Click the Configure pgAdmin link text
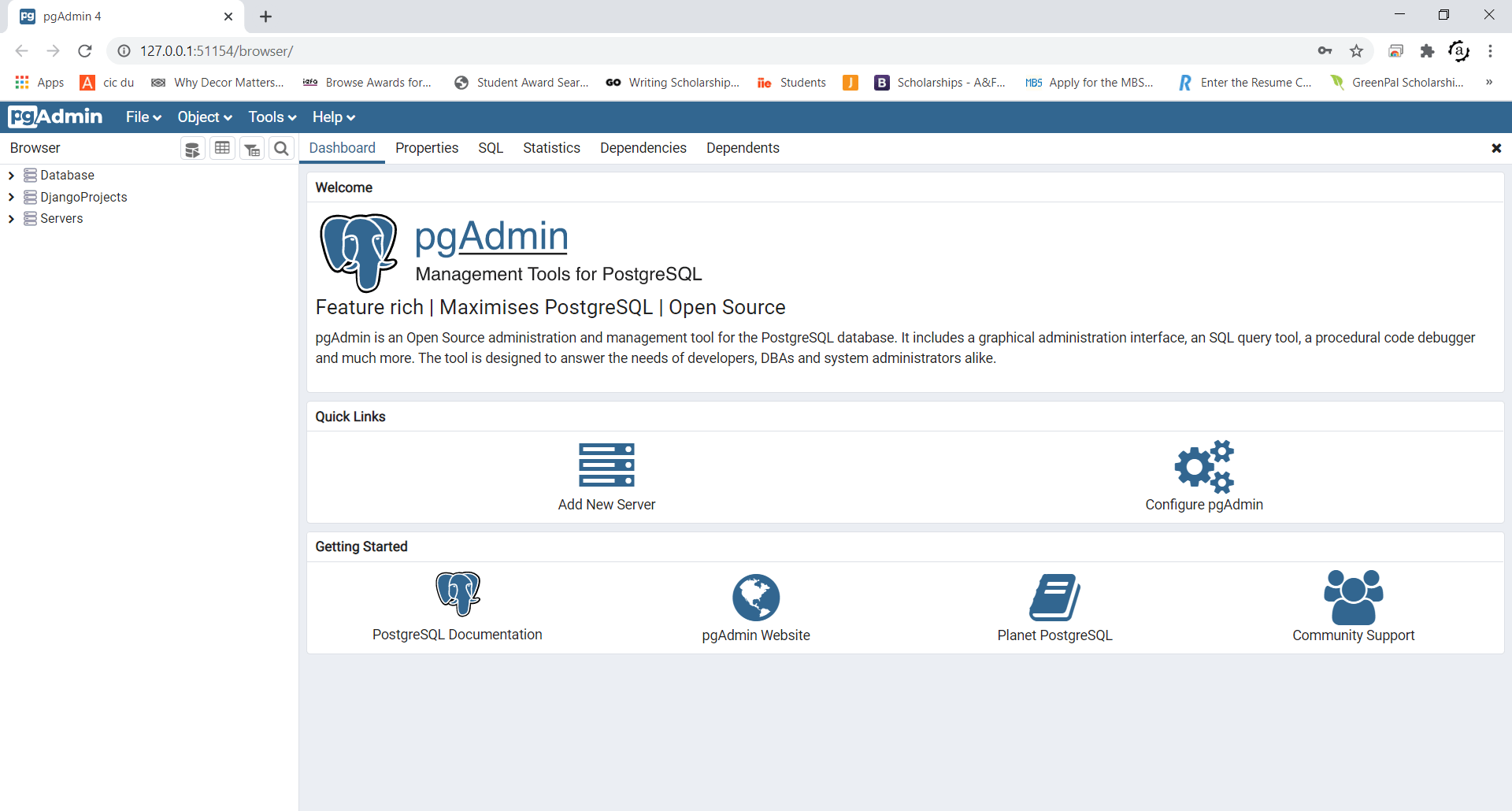Viewport: 1512px width, 811px height. click(1204, 505)
